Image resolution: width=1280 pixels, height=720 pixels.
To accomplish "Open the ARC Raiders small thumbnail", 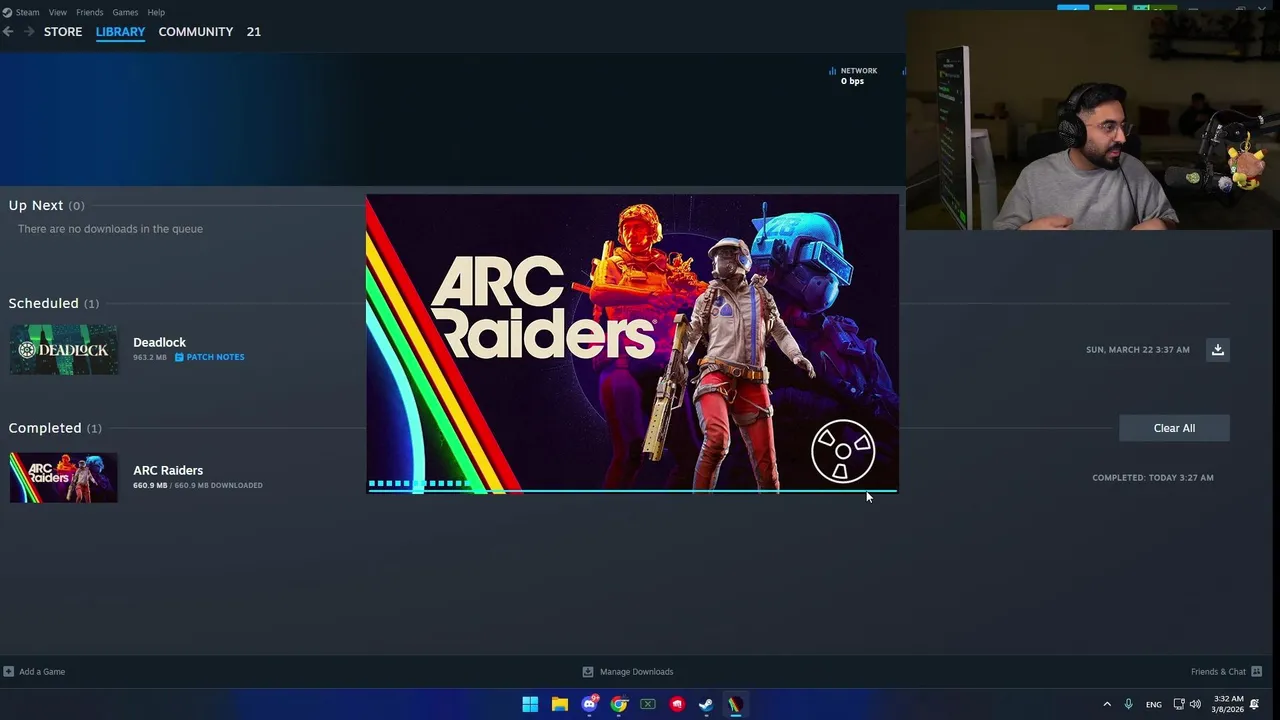I will tap(64, 478).
